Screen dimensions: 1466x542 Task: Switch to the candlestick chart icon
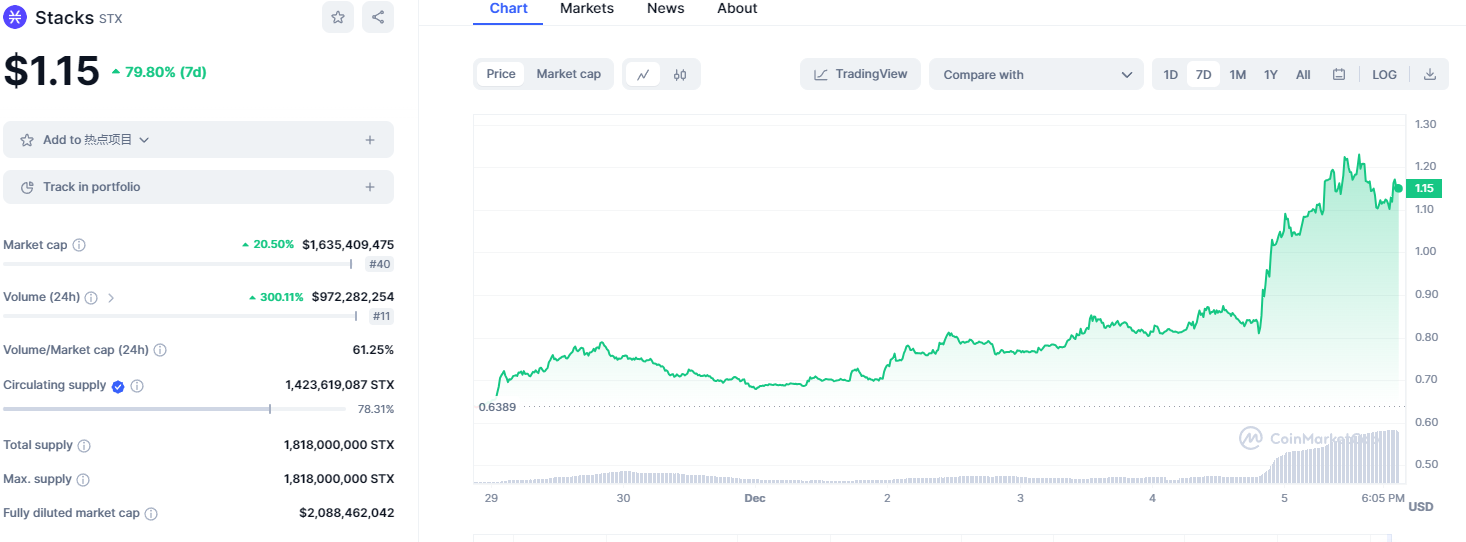tap(680, 74)
